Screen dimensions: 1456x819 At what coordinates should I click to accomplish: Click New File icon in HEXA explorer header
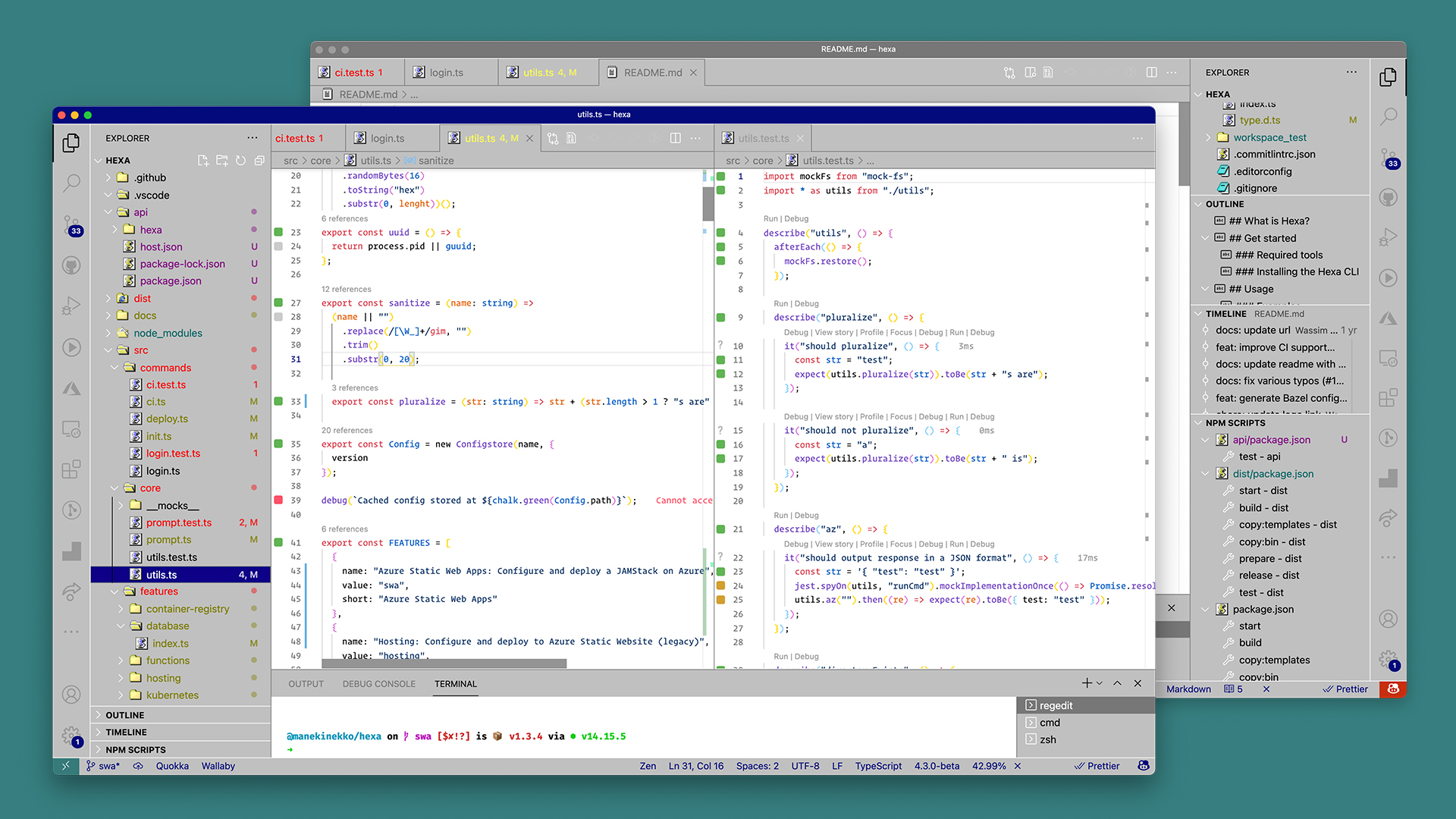203,160
